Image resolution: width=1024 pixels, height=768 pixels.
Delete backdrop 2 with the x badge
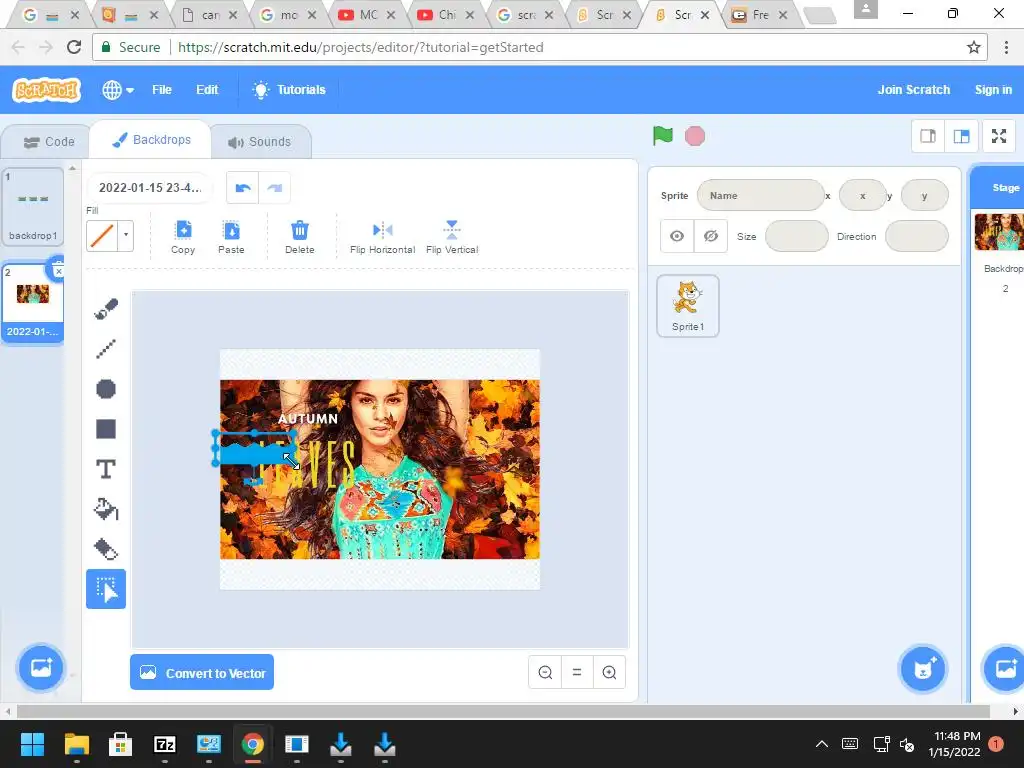58,270
